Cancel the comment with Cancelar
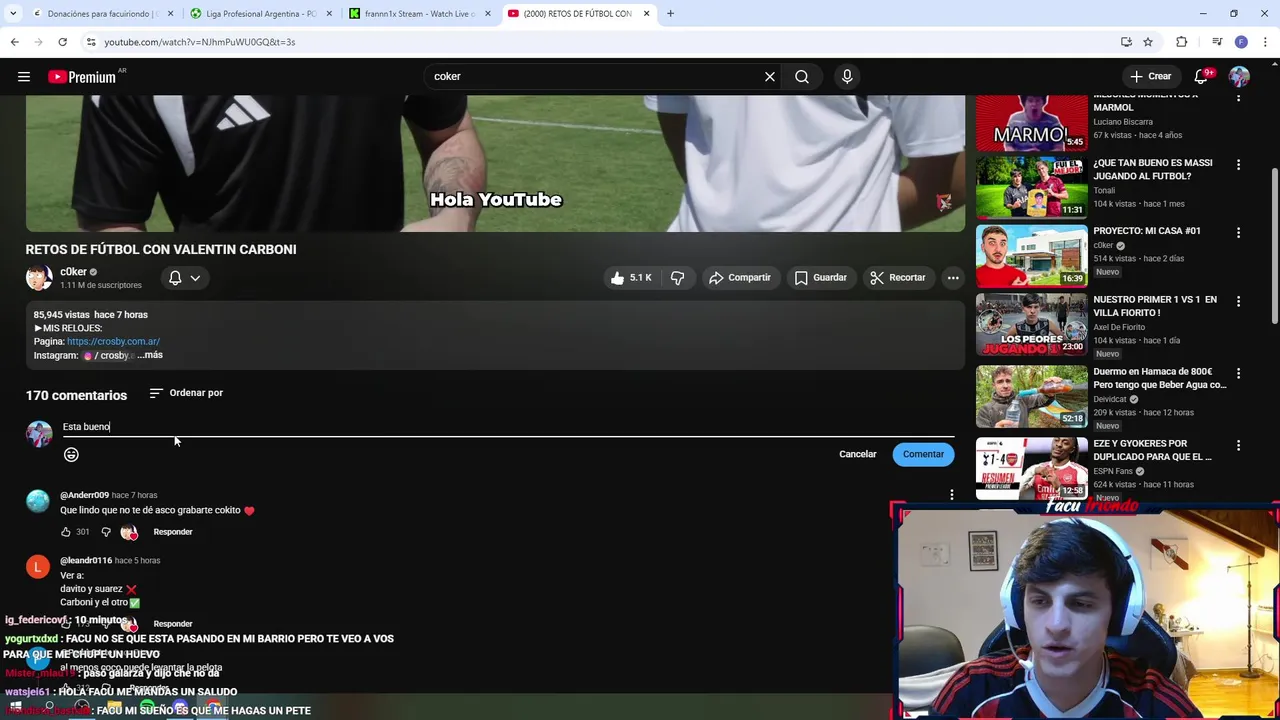The image size is (1280, 720). [x=858, y=454]
